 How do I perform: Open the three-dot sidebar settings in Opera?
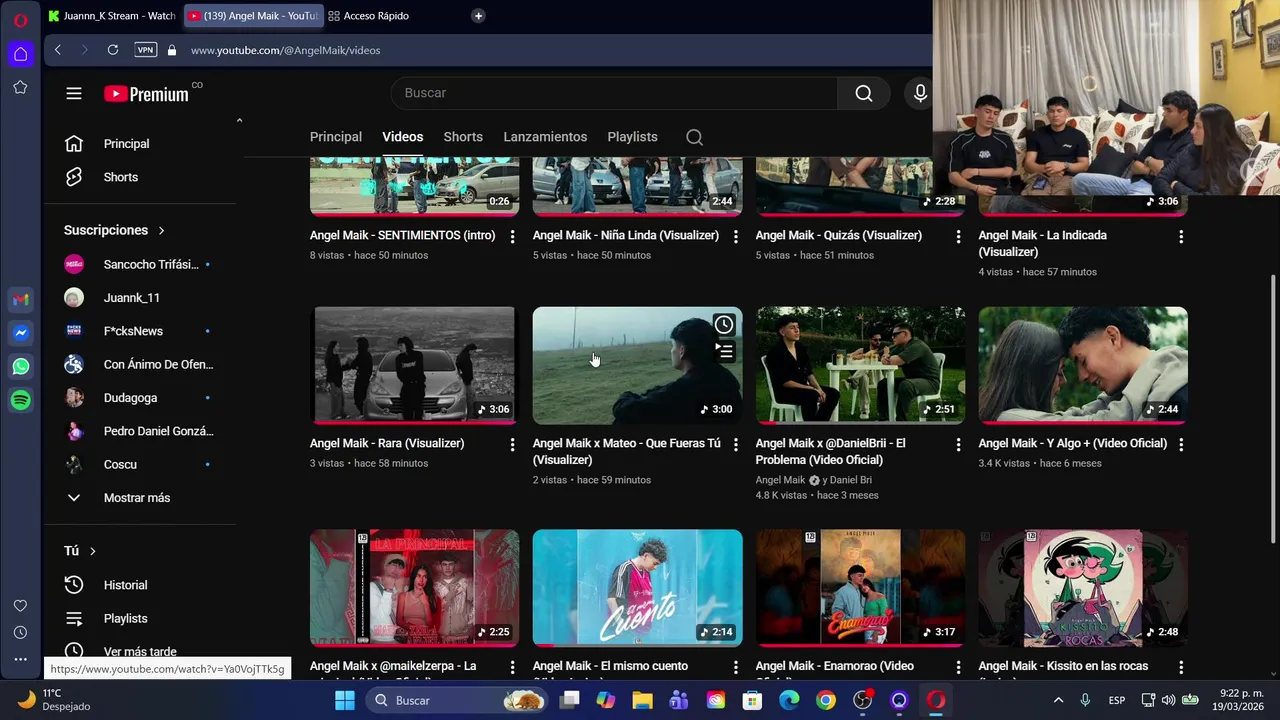tap(20, 659)
